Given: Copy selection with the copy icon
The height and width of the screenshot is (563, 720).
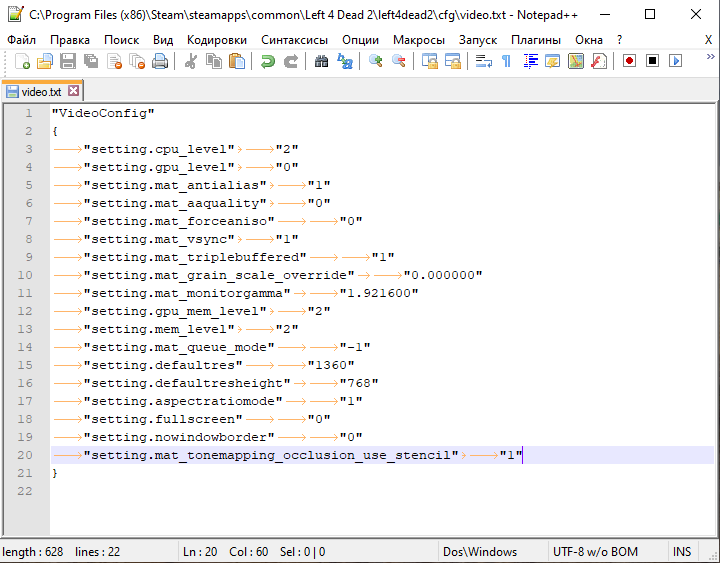Looking at the screenshot, I should coord(214,61).
